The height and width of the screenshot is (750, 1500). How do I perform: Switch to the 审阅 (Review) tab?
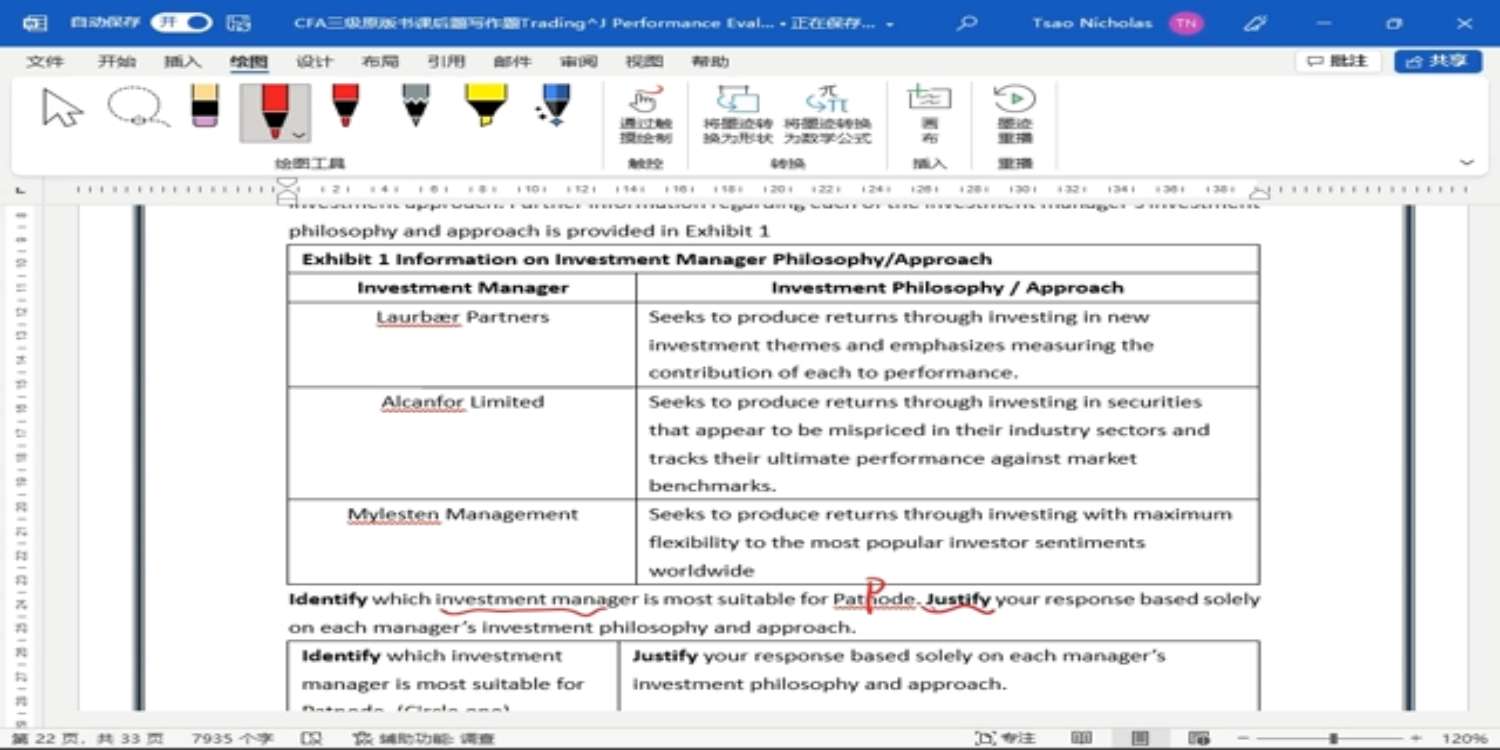578,61
